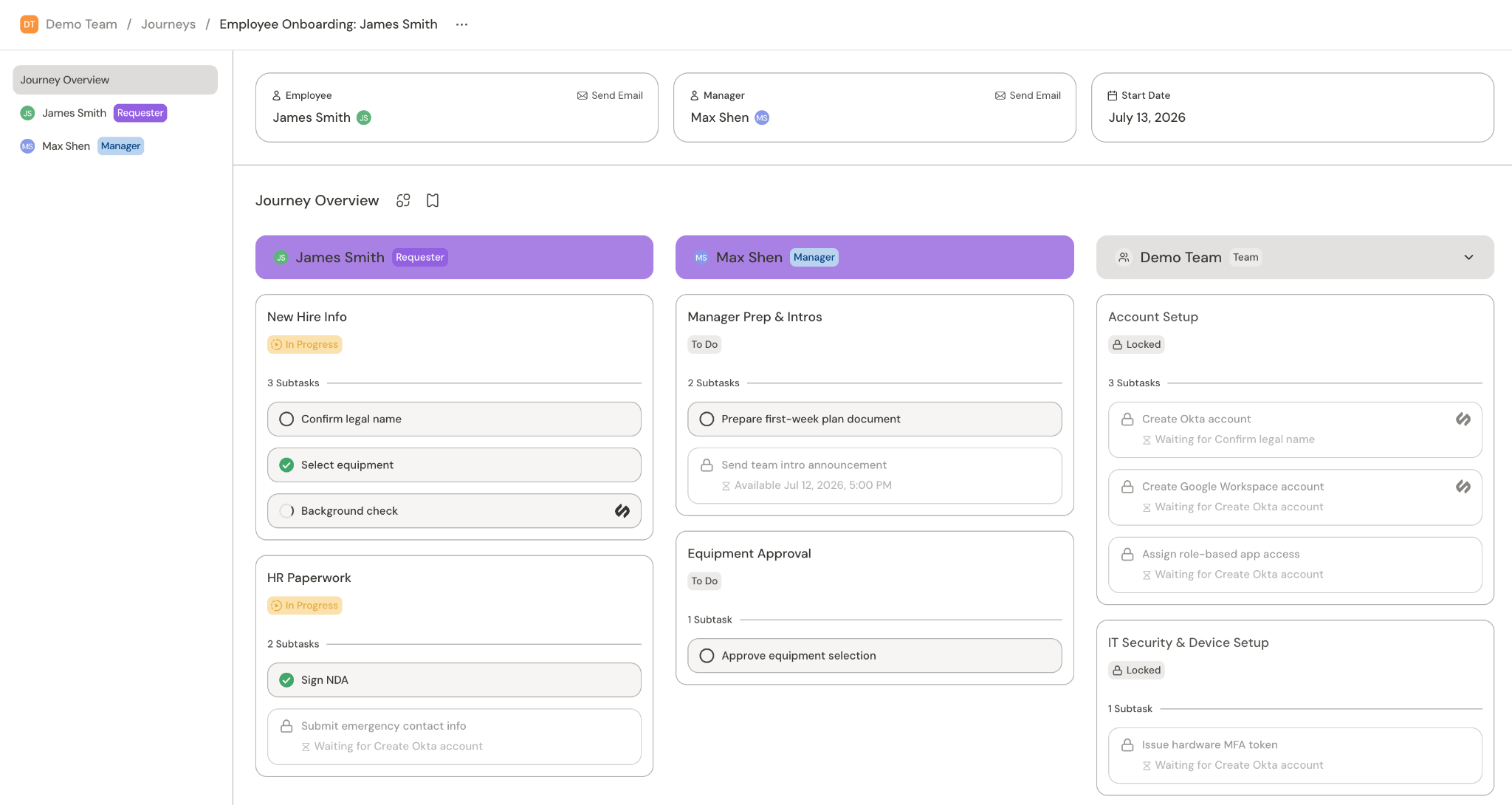The width and height of the screenshot is (1512, 805).
Task: Click the In Progress badge on HR Paperwork
Action: click(304, 606)
